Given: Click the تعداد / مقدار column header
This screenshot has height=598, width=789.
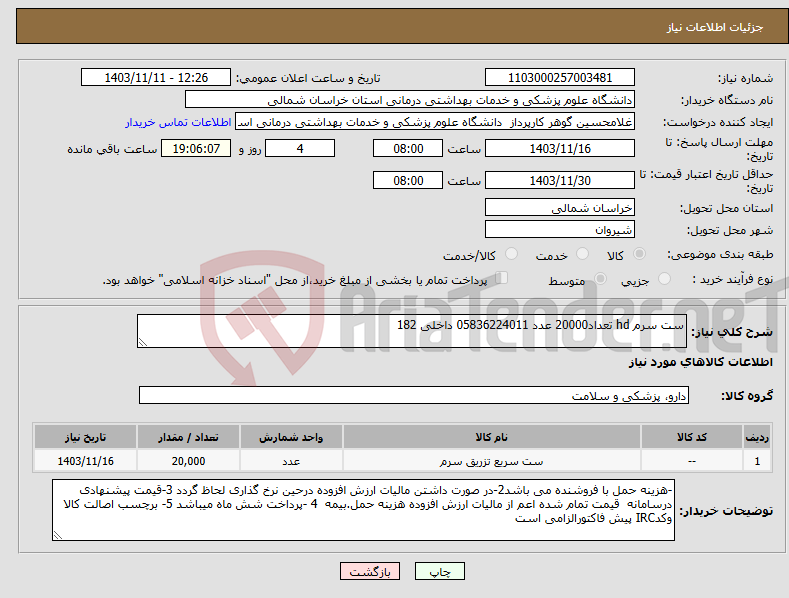Looking at the screenshot, I should (x=188, y=437).
